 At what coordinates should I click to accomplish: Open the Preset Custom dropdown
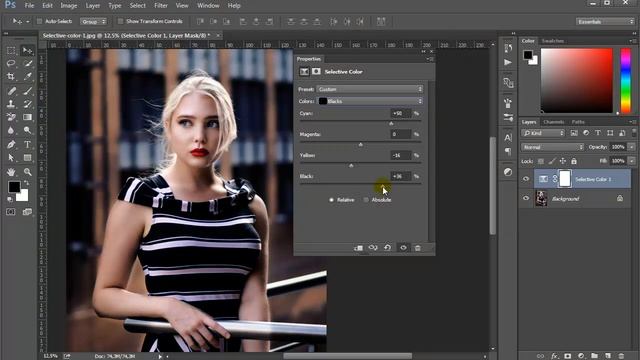click(x=370, y=89)
